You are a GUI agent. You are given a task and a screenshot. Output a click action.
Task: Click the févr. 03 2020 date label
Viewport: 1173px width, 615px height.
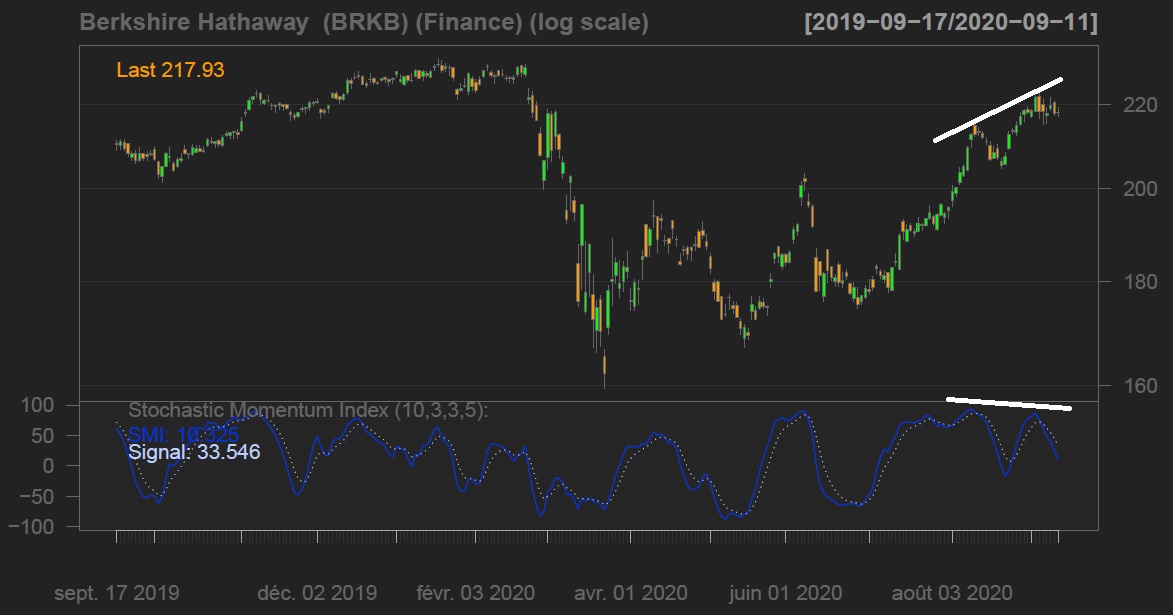[476, 594]
